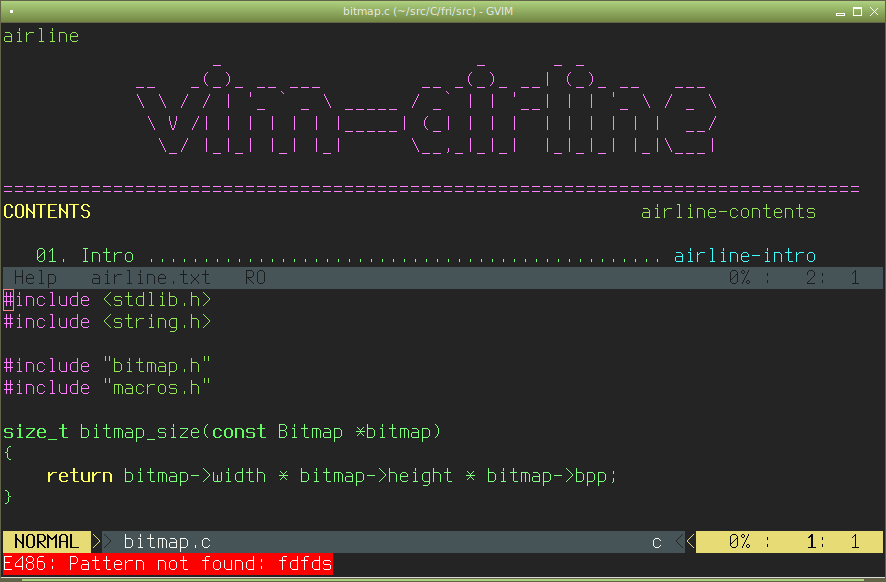Viewport: 886px width, 582px height.
Task: Click the E486 Pattern not found error message
Action: tap(168, 564)
